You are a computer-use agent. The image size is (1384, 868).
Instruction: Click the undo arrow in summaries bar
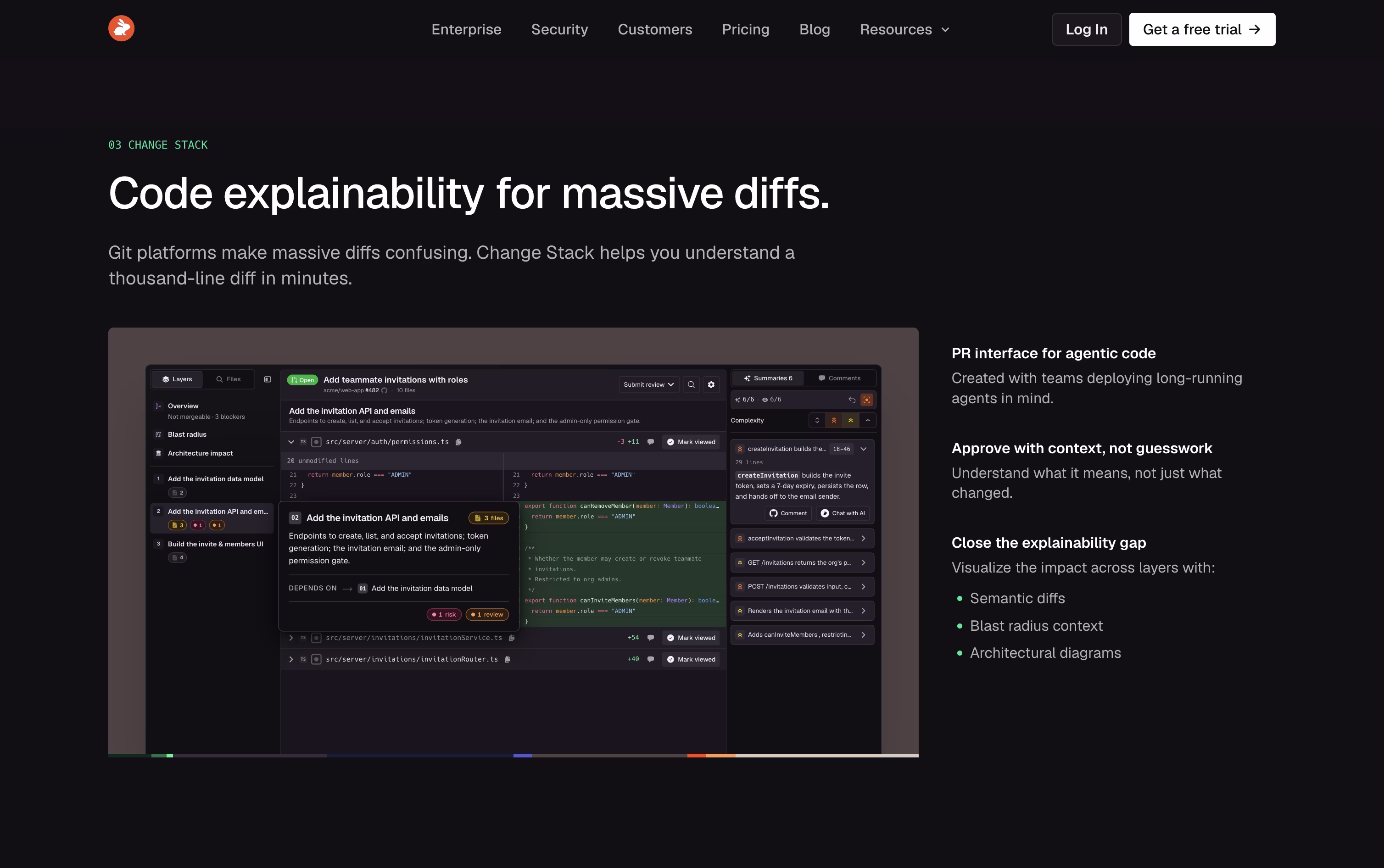(852, 400)
